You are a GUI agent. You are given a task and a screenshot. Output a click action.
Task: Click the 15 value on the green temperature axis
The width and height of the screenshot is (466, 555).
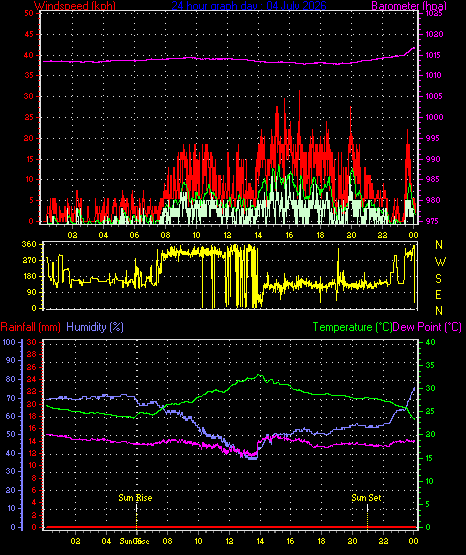click(x=429, y=458)
